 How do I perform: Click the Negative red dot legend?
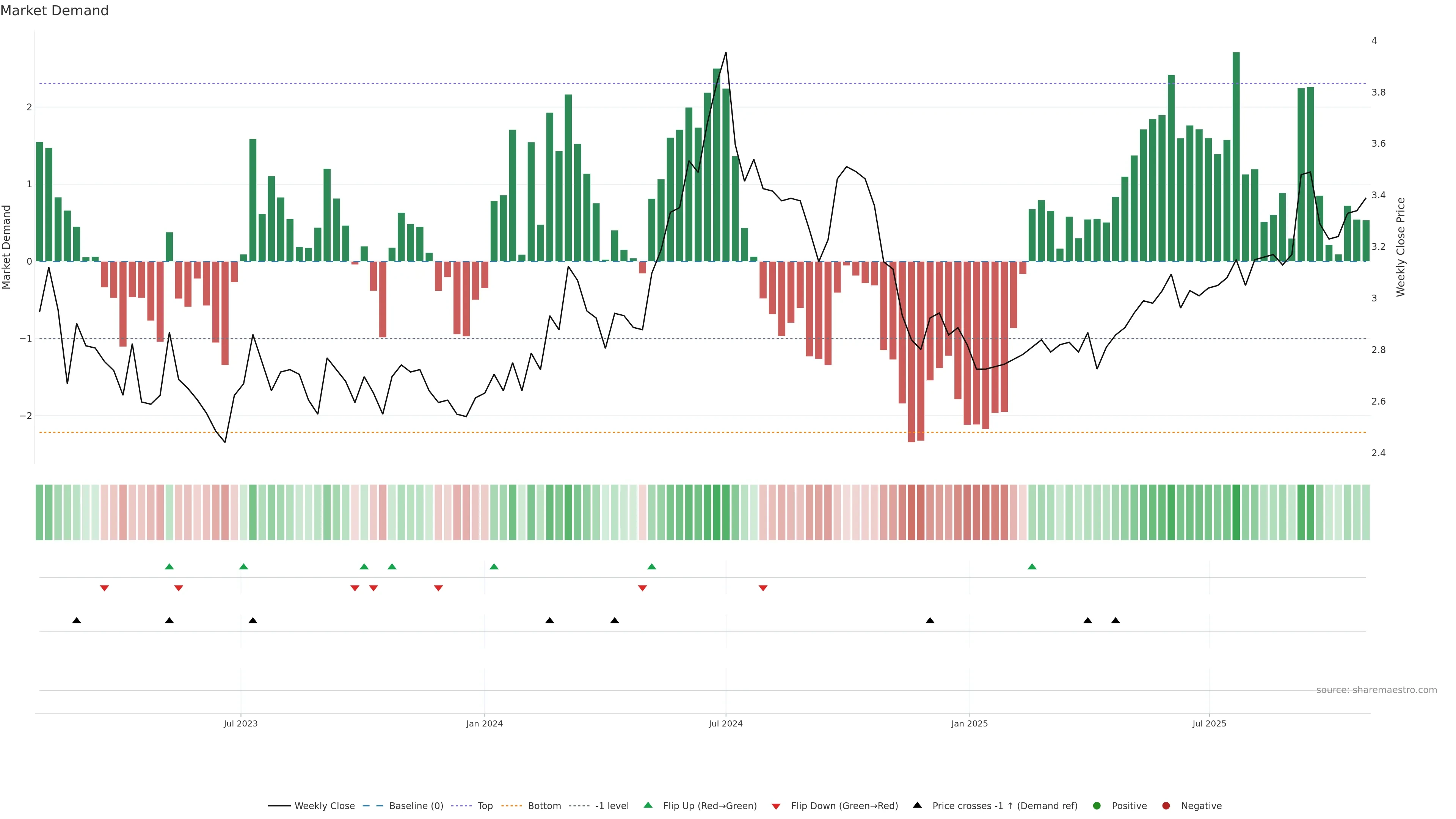point(1166,806)
